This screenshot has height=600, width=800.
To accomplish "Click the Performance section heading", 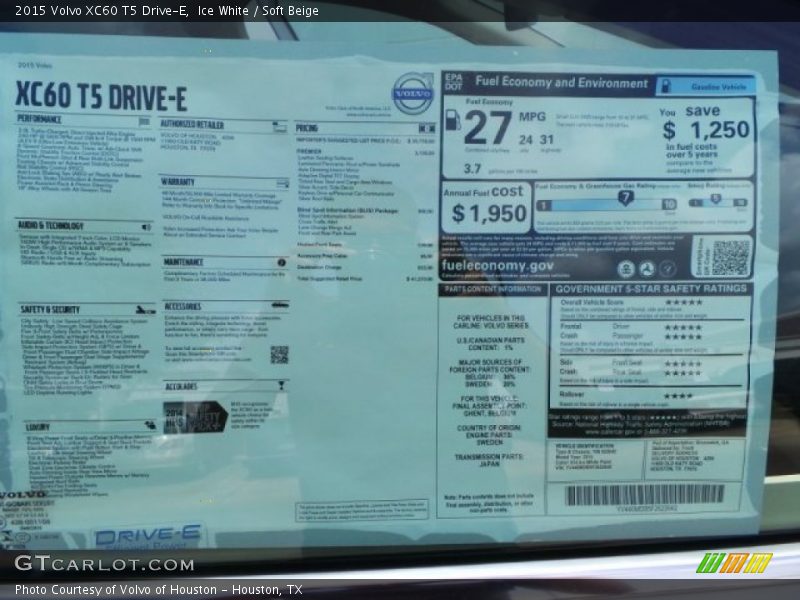I will pyautogui.click(x=39, y=119).
